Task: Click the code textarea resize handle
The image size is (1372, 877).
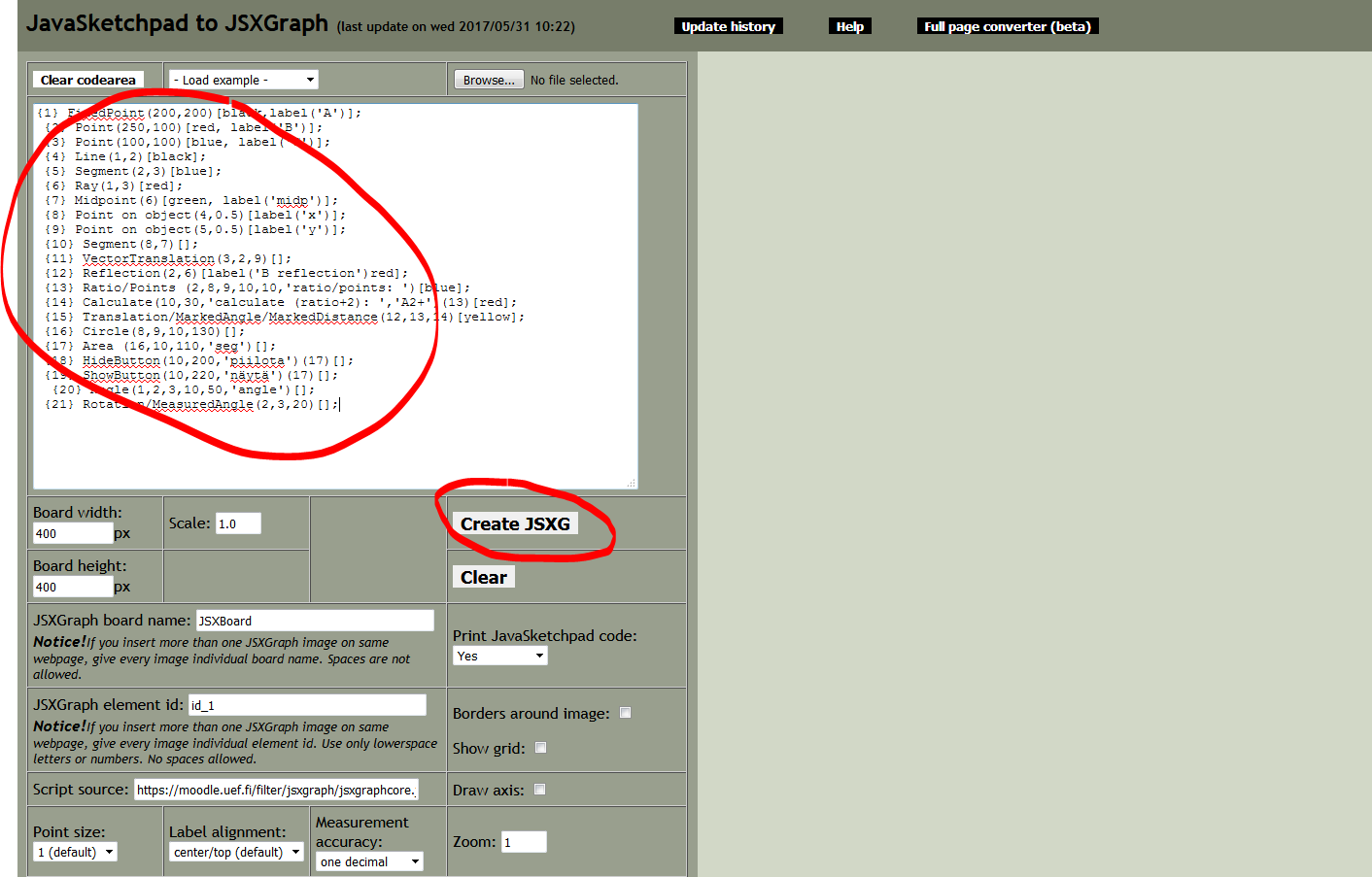Action: pyautogui.click(x=632, y=483)
